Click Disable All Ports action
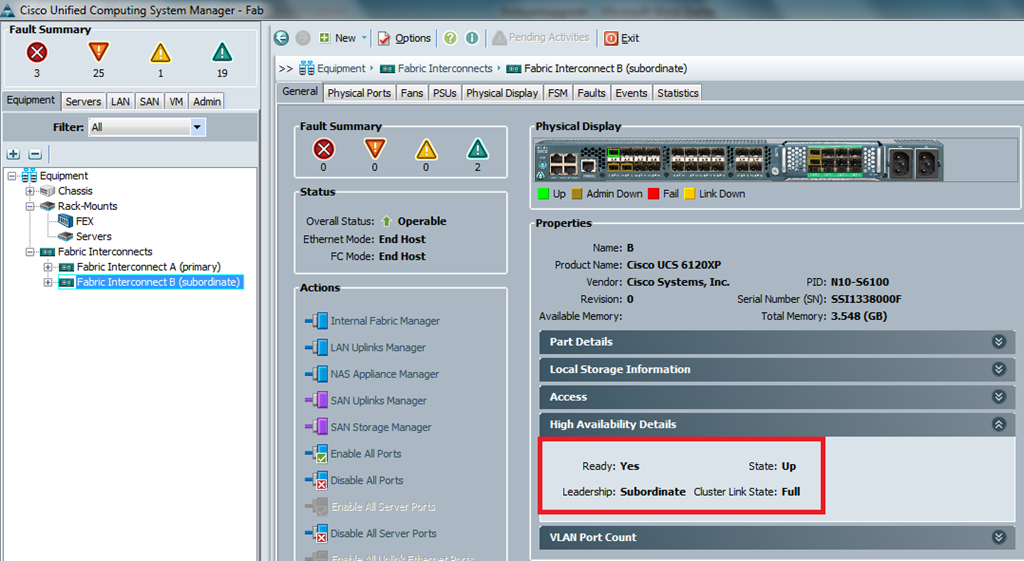Image resolution: width=1024 pixels, height=561 pixels. coord(354,481)
